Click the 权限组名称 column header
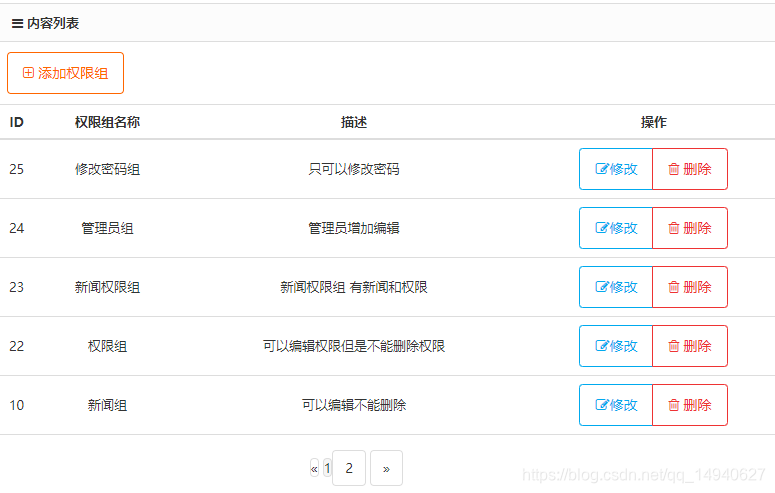The image size is (775, 493). coord(107,122)
